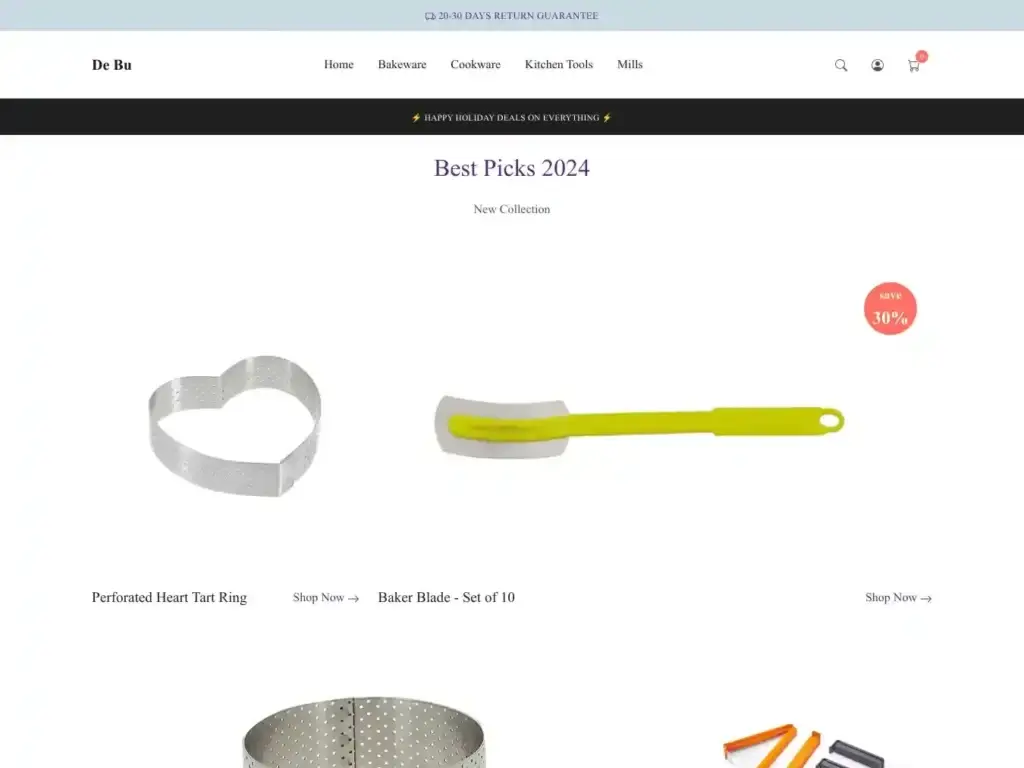Open the Cookware menu

[475, 64]
